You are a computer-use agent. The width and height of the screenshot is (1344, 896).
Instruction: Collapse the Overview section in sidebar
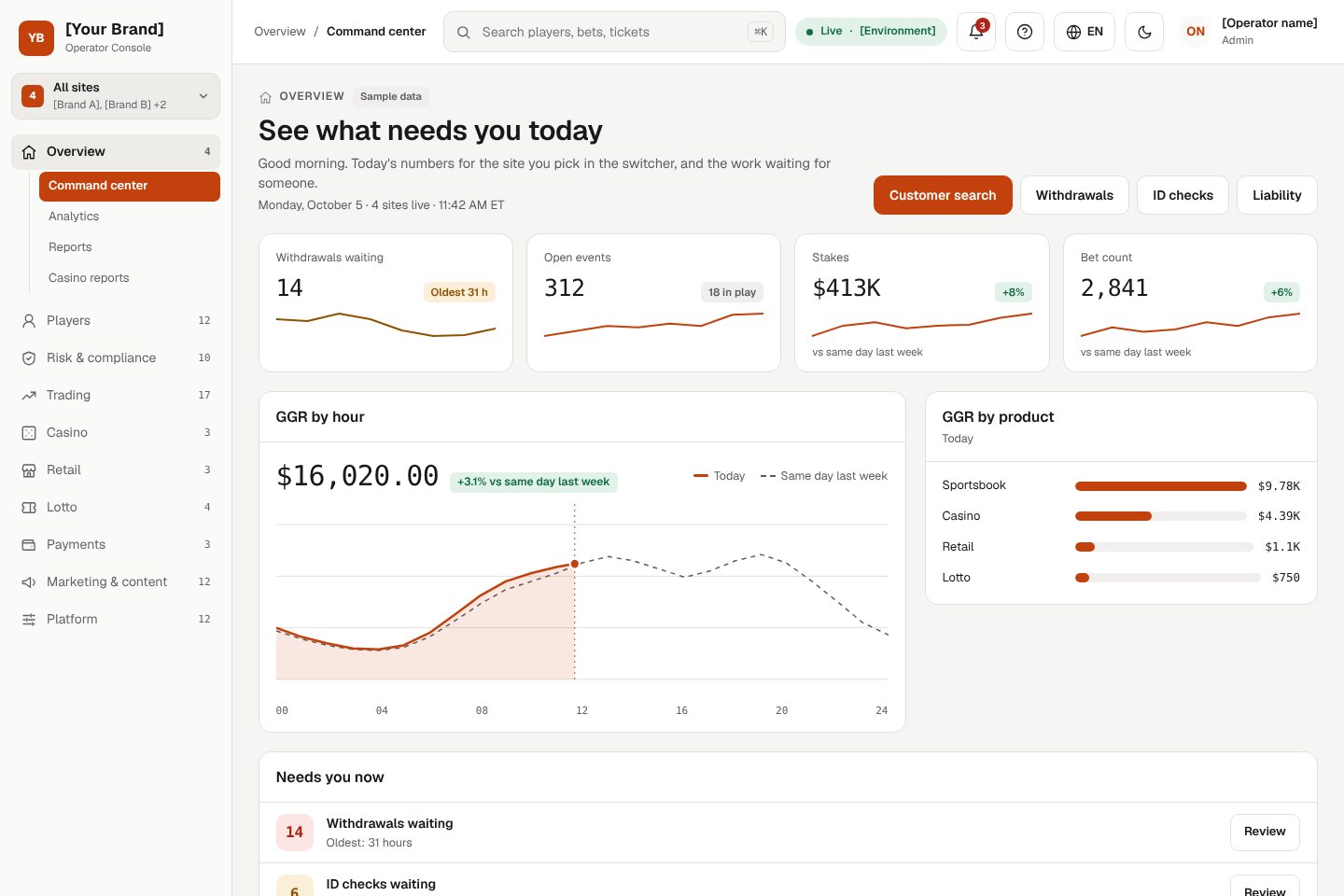[x=116, y=152]
